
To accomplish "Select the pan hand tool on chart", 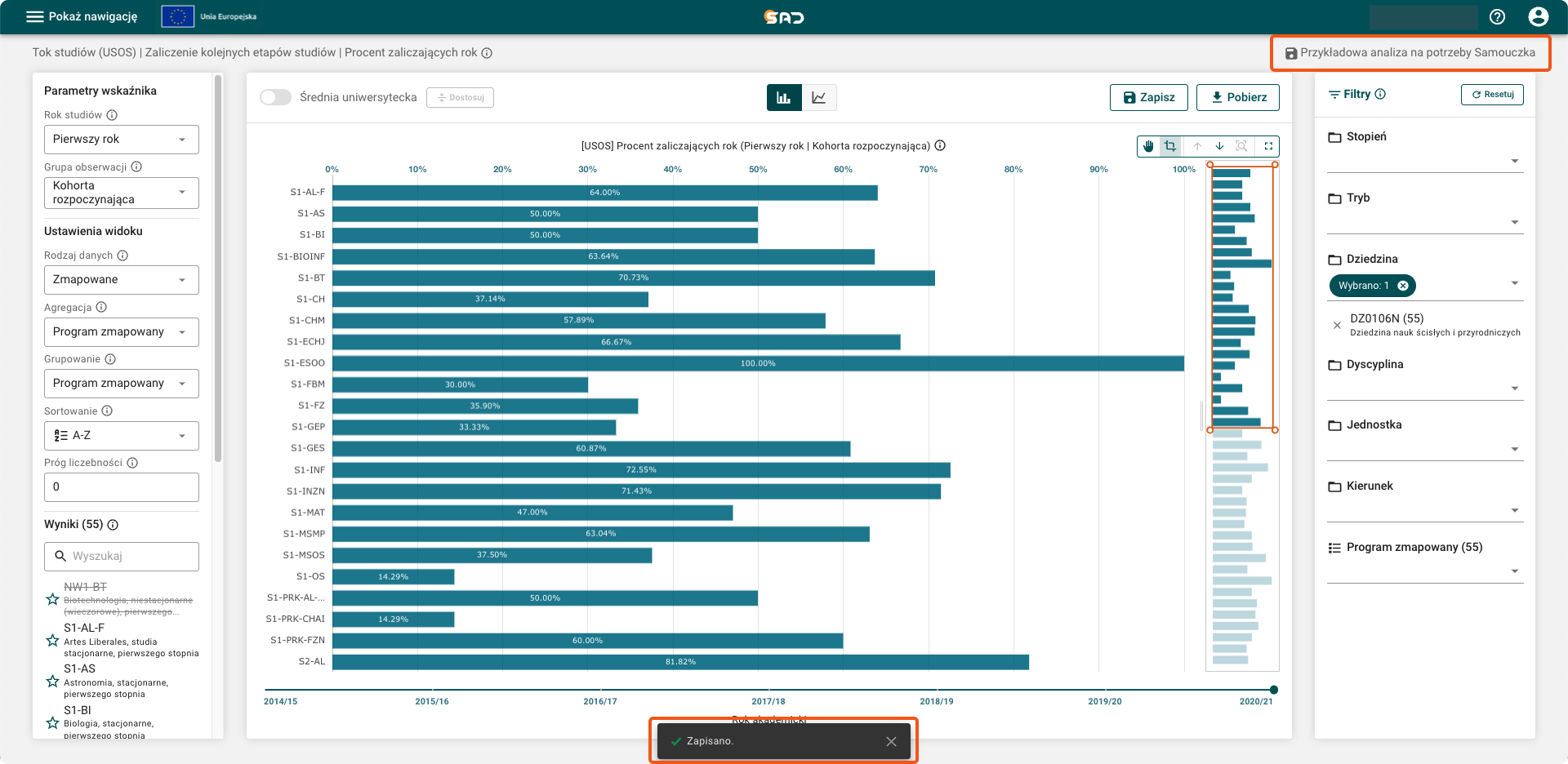I will [x=1148, y=146].
